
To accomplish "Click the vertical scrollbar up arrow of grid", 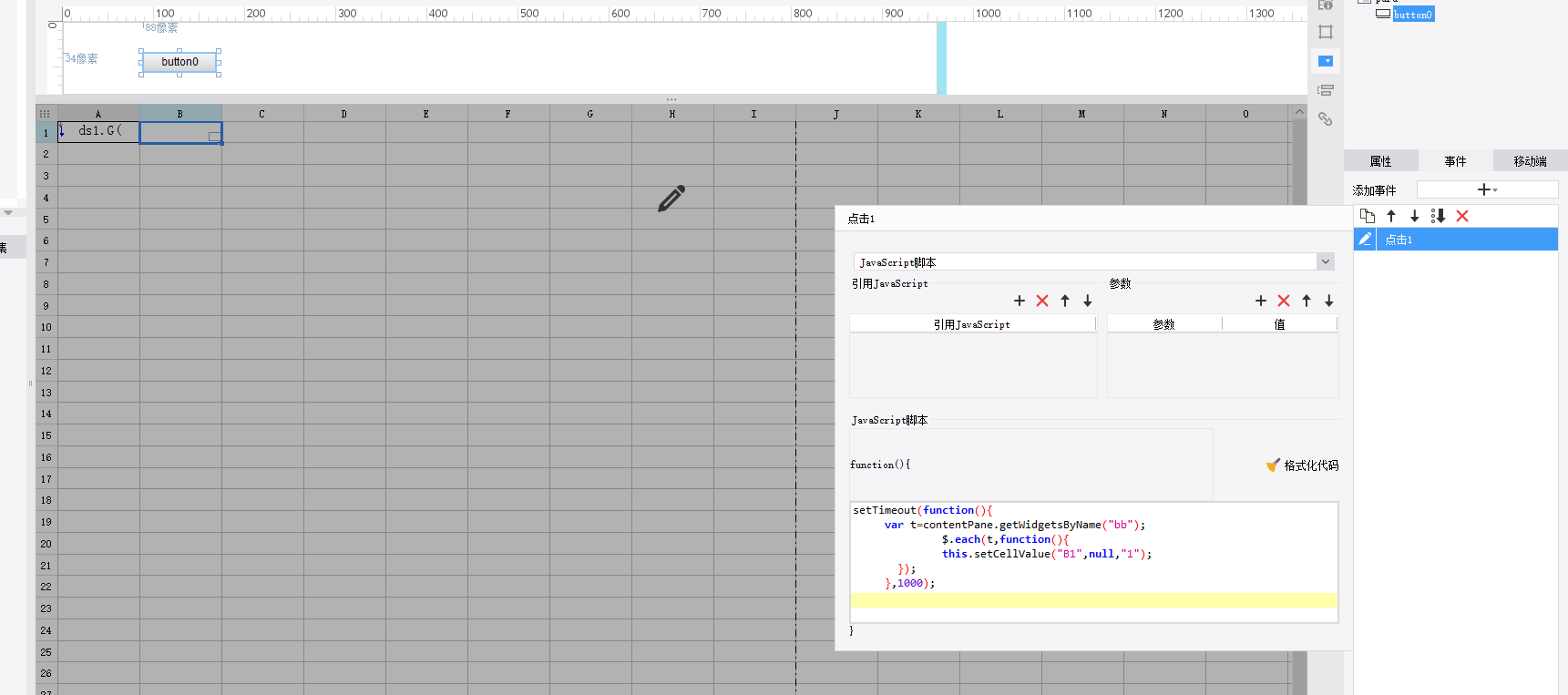I will point(1299,112).
